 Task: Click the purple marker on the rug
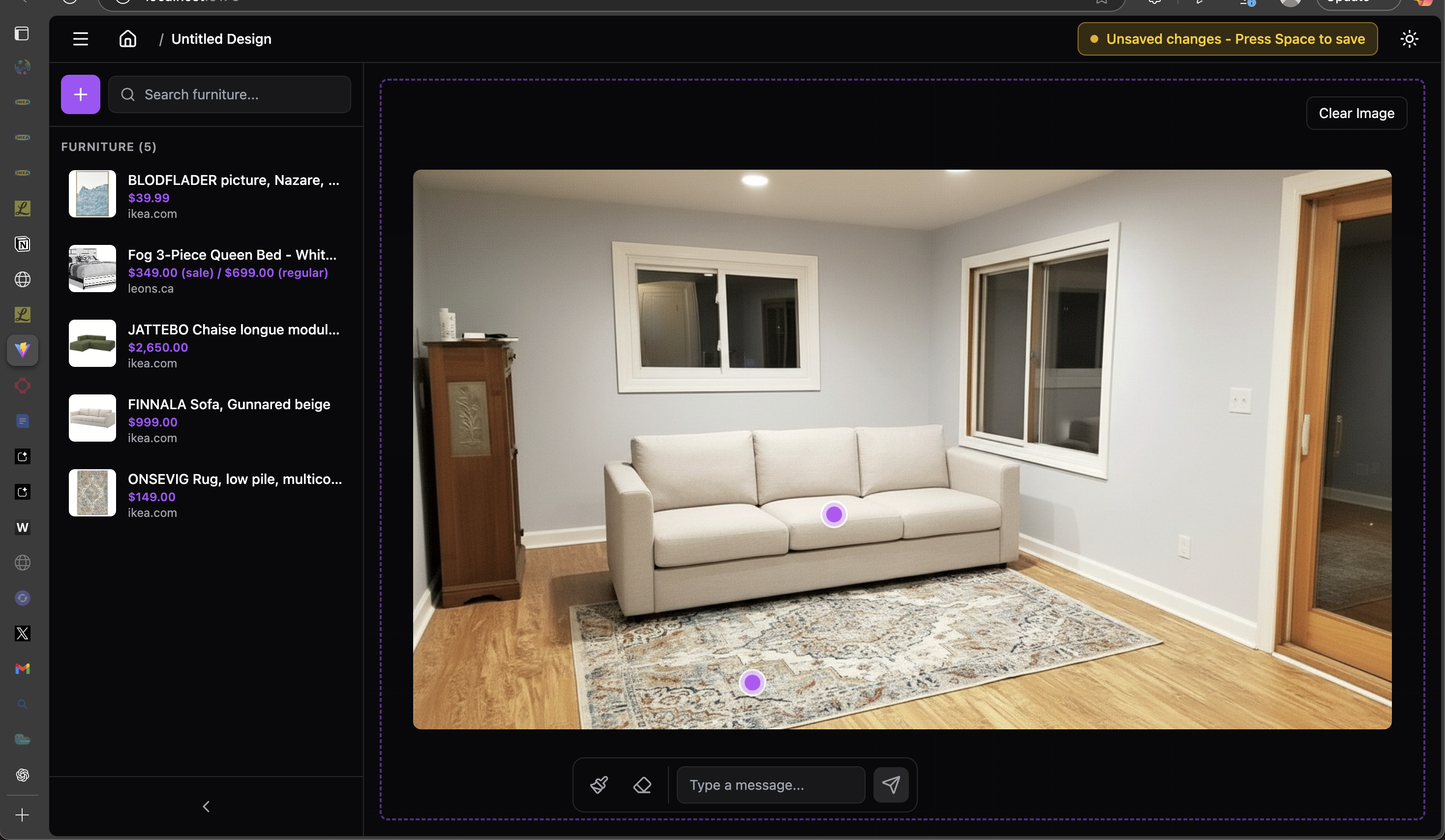click(752, 682)
